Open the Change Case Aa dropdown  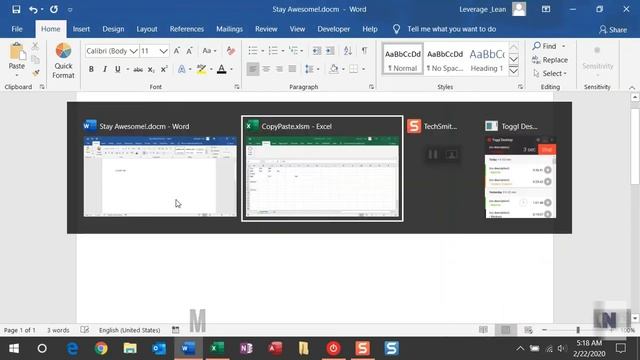point(209,51)
